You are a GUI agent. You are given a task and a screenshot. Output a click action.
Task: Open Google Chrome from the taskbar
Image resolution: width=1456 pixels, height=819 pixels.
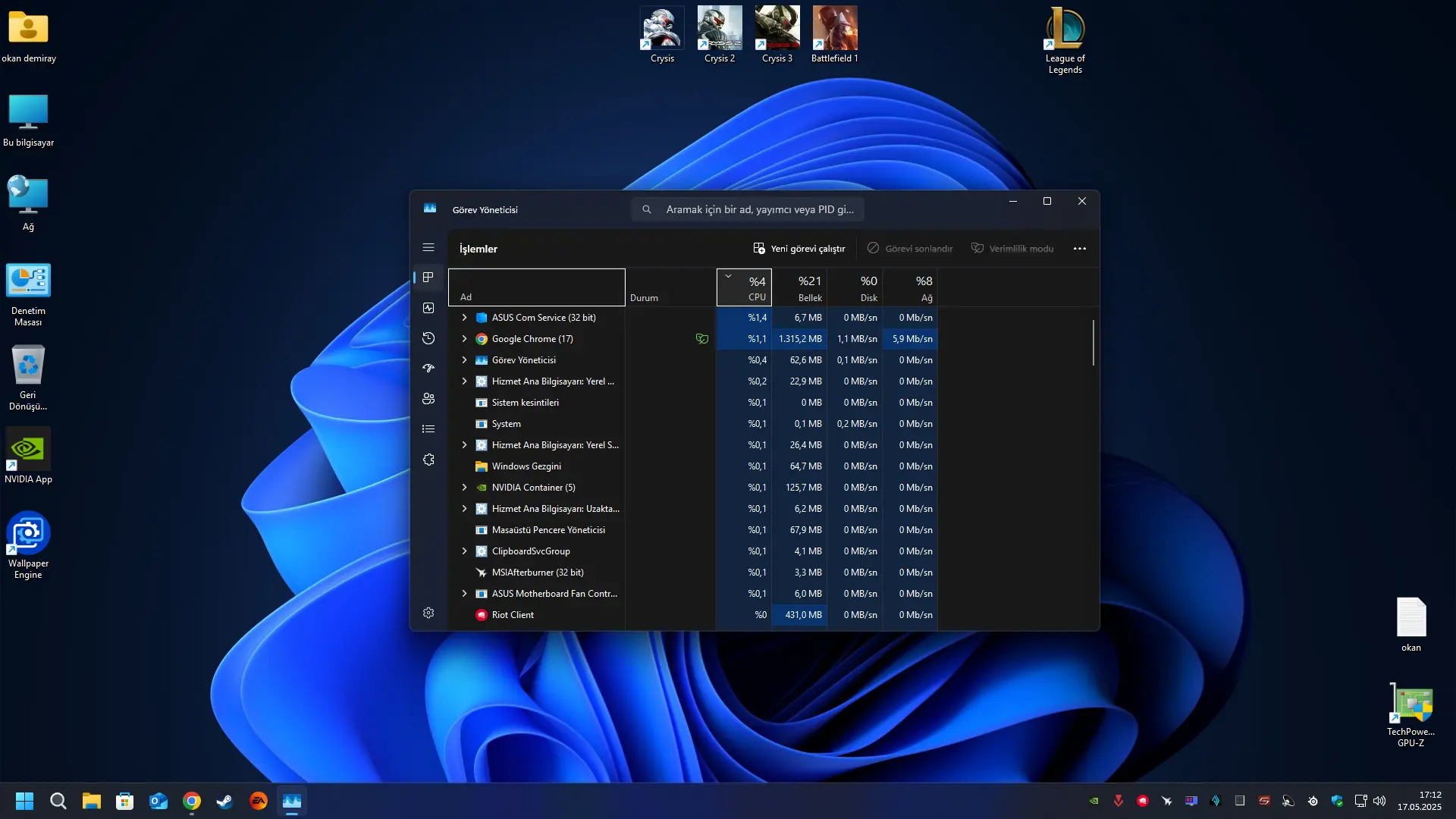click(x=192, y=801)
